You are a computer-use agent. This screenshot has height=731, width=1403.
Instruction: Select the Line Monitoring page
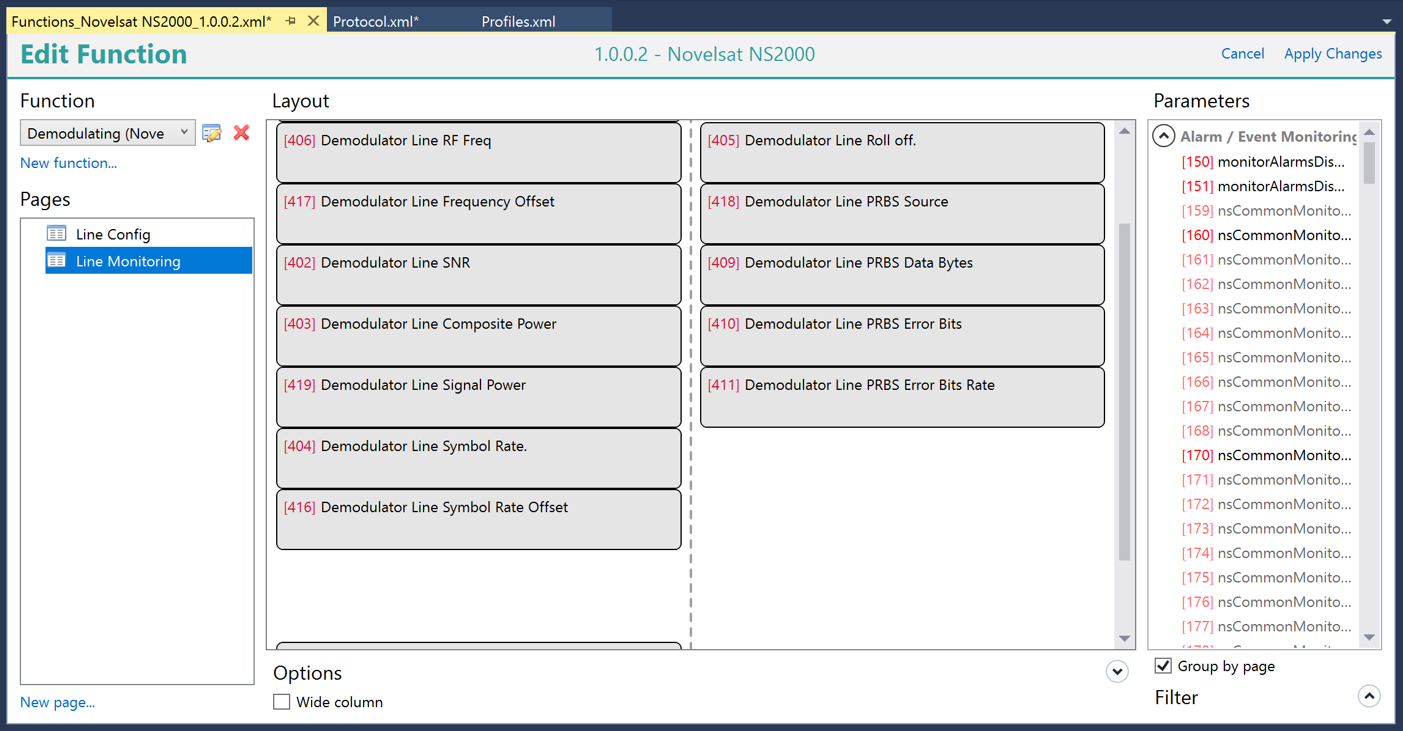pyautogui.click(x=149, y=261)
